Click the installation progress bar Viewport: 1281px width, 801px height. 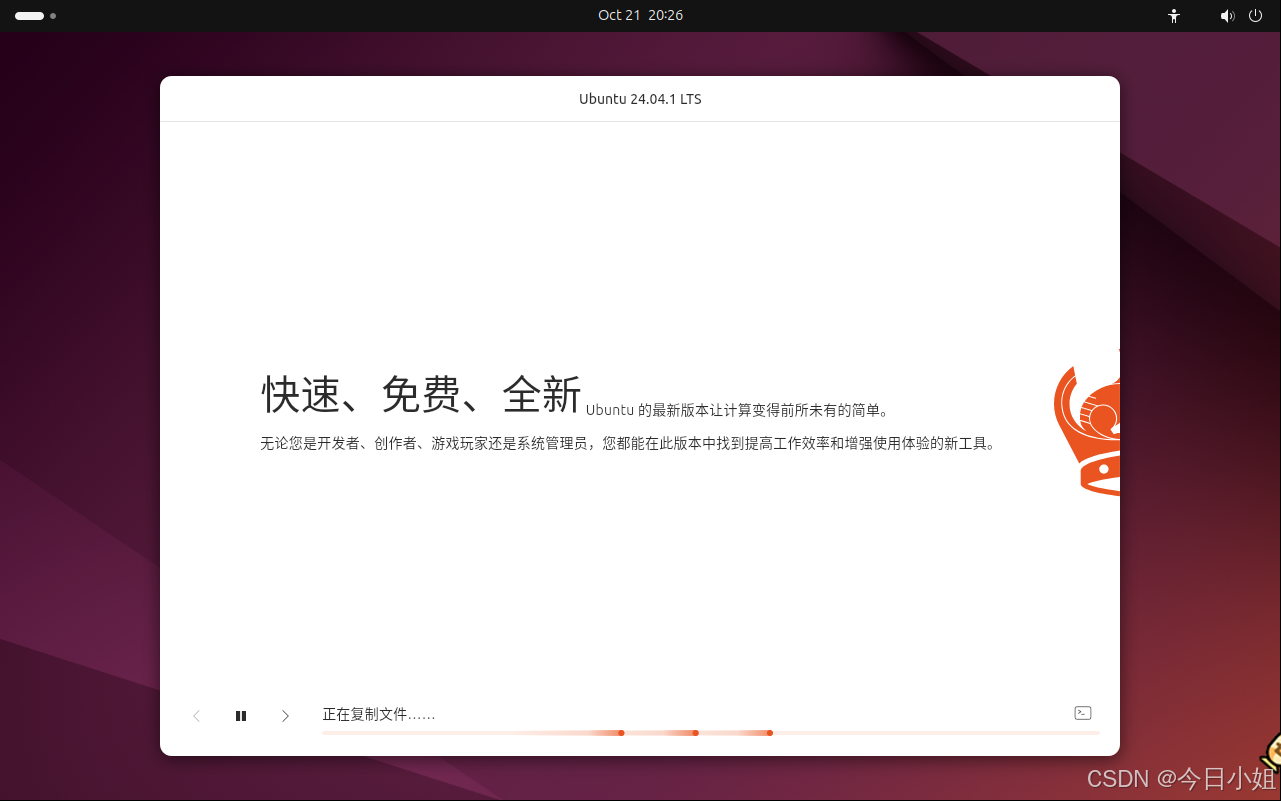(710, 732)
